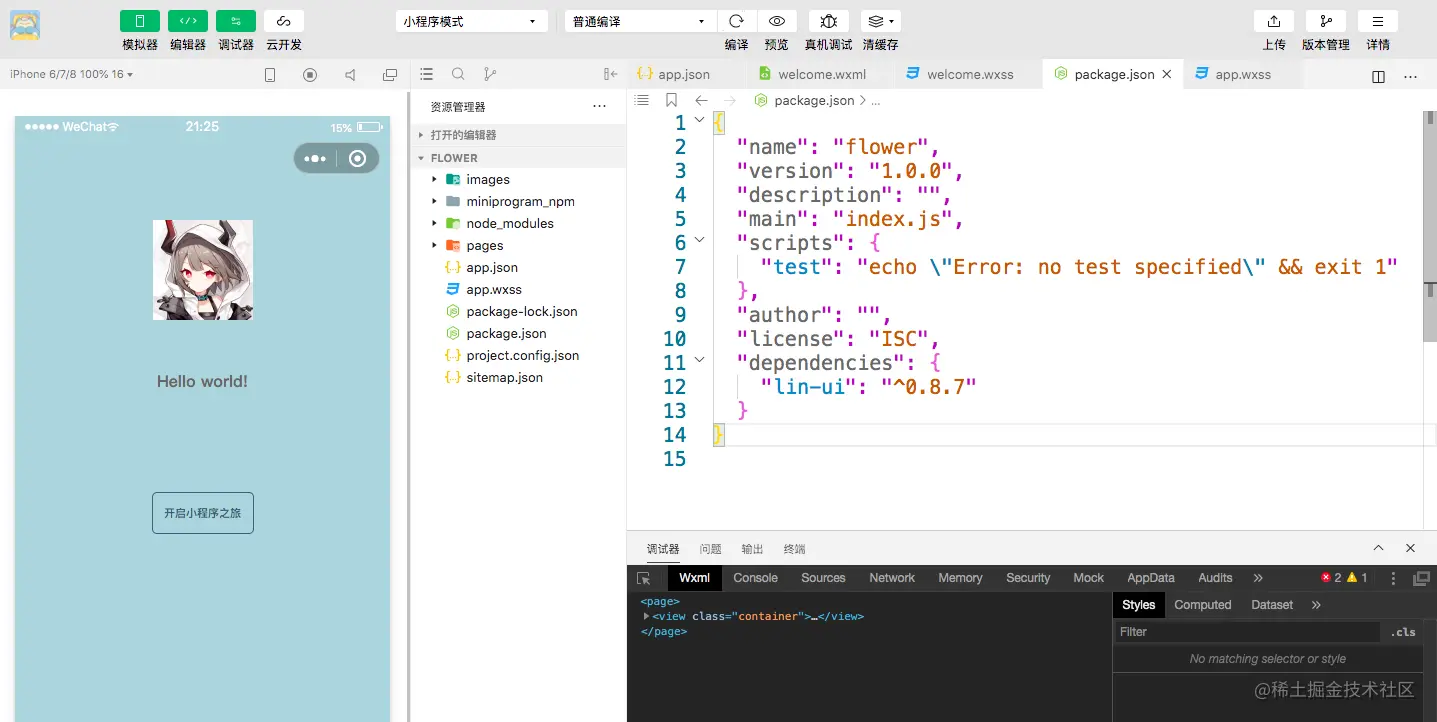Switch to the app.json editor tab
Screen dimensions: 1437x722
684,74
